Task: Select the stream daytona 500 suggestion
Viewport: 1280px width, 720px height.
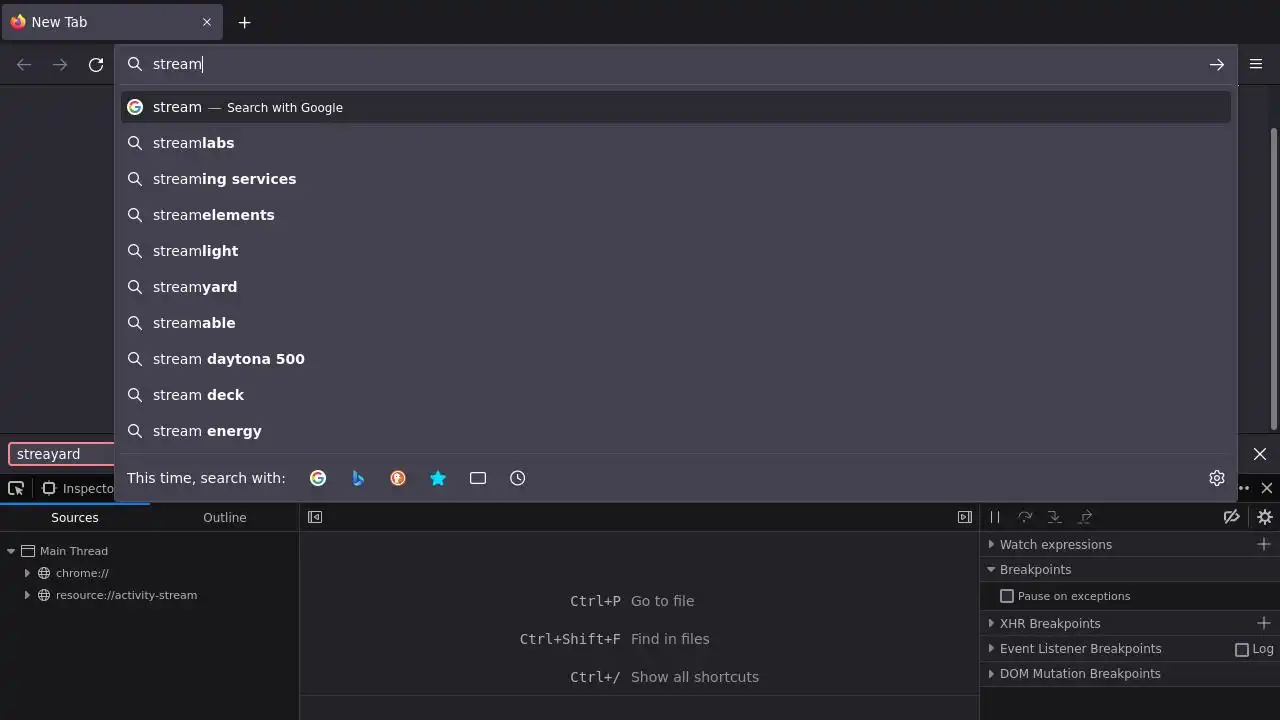Action: (x=676, y=359)
